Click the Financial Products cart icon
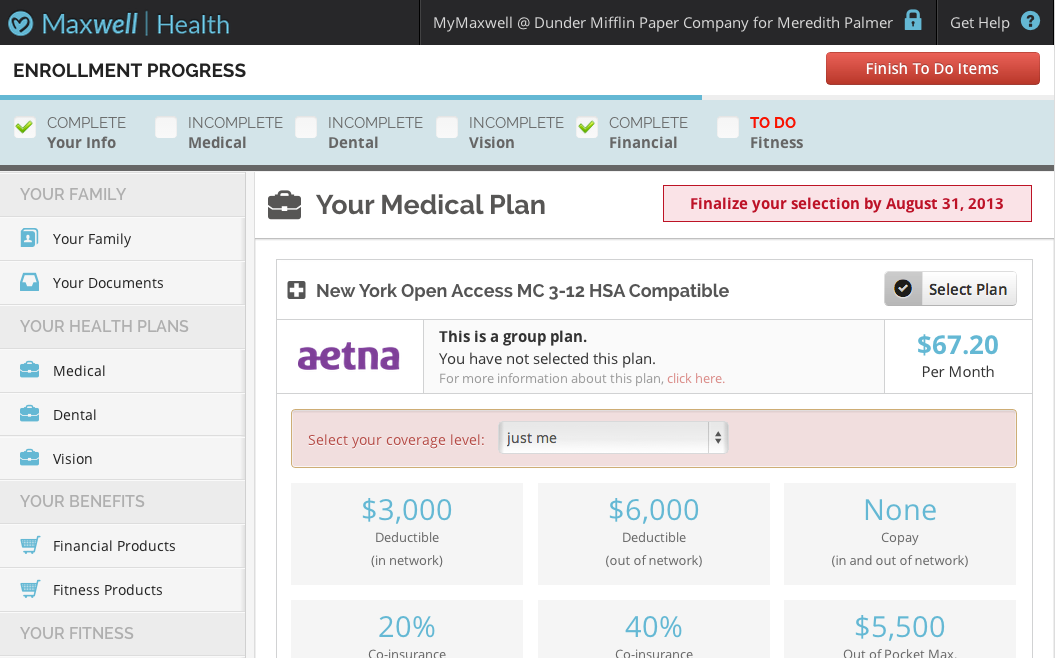The width and height of the screenshot is (1055, 658). [x=30, y=546]
